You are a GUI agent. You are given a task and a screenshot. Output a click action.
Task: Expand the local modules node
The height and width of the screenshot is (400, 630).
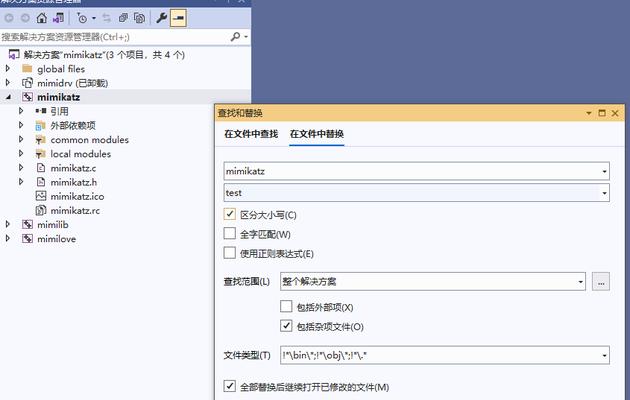pyautogui.click(x=21, y=153)
